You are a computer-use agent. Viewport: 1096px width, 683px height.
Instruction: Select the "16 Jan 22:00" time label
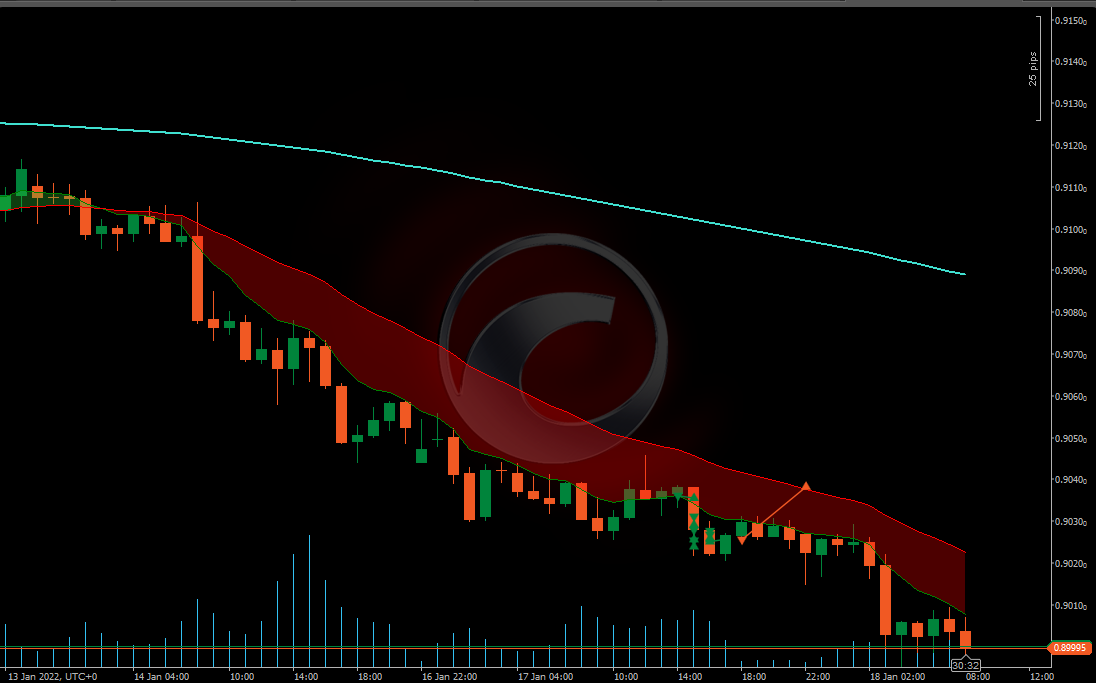tap(449, 677)
